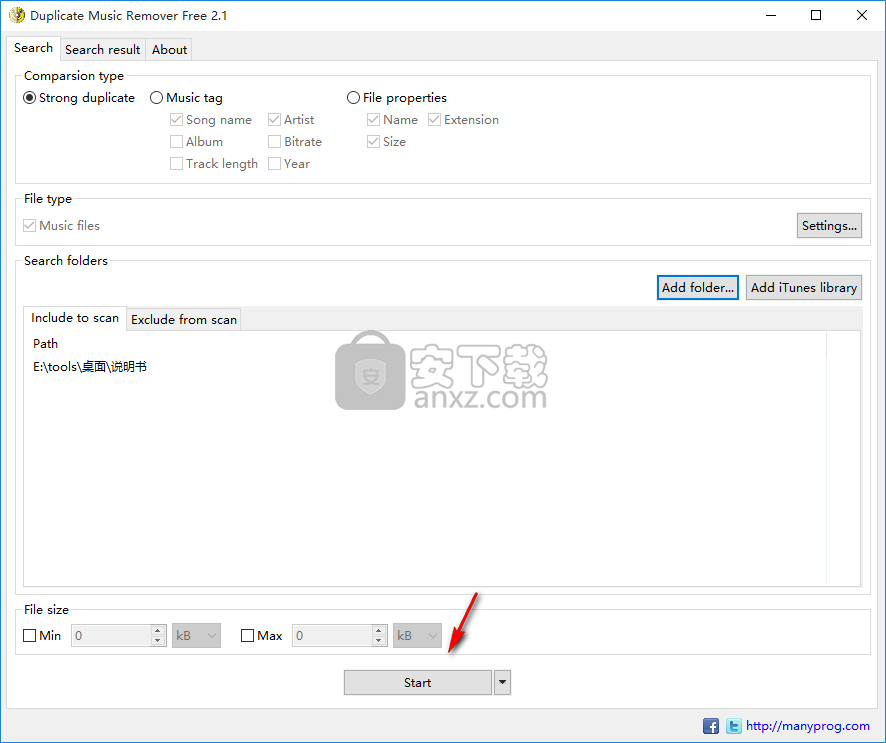Viewport: 886px width, 743px height.
Task: Click the Add folder... button
Action: point(698,288)
